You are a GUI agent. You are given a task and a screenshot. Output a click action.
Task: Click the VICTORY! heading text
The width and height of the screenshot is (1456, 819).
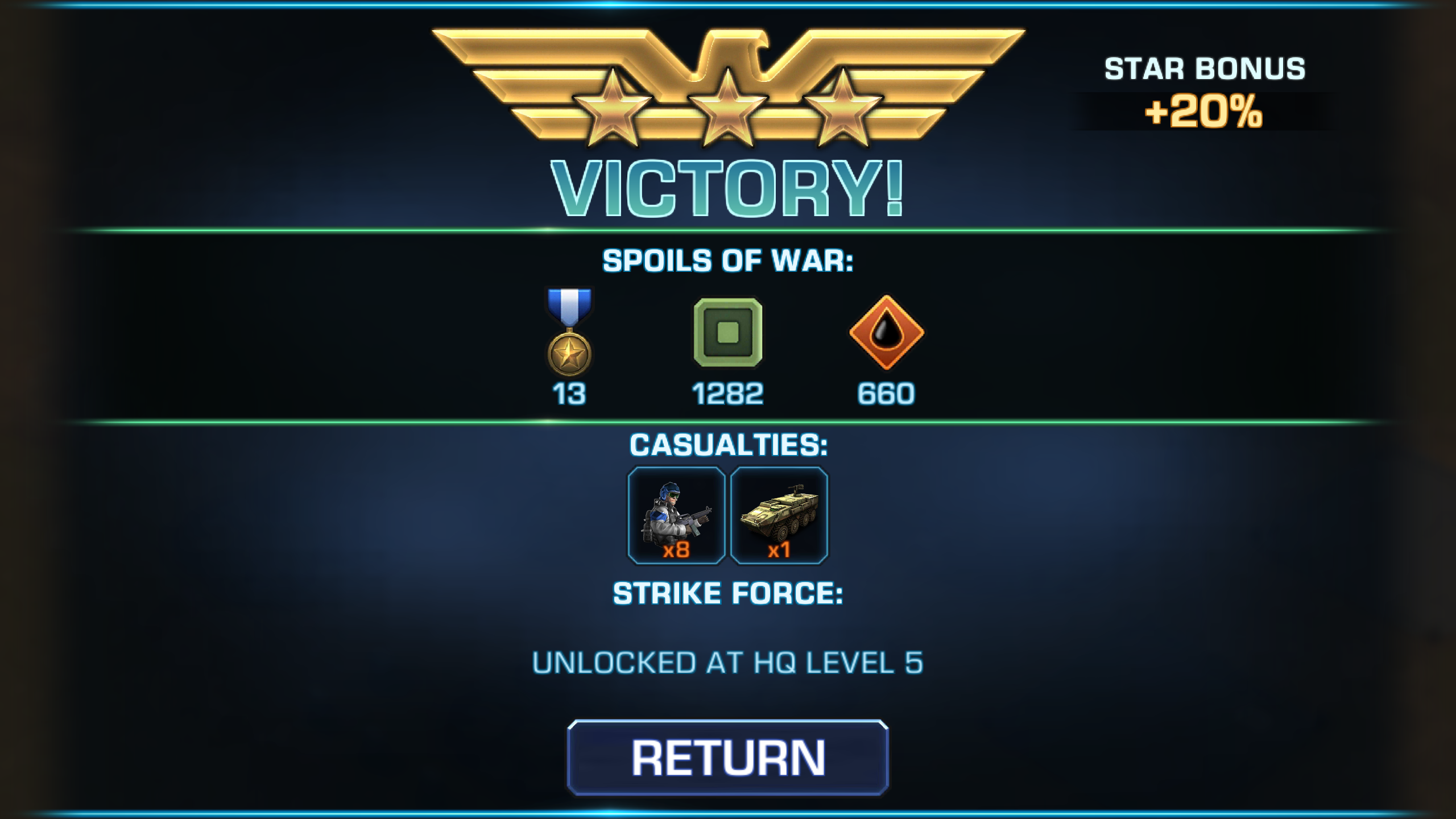[x=727, y=188]
